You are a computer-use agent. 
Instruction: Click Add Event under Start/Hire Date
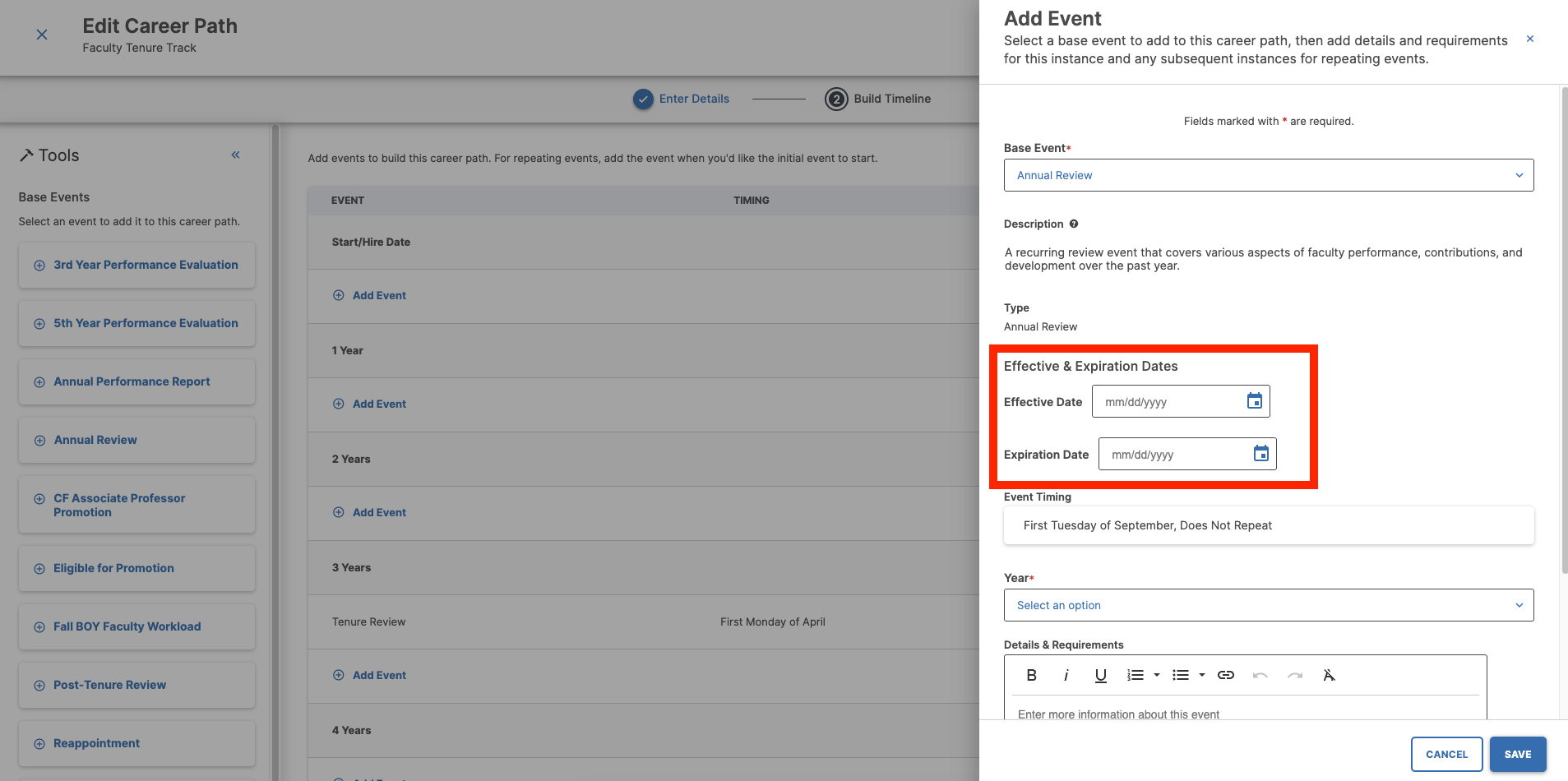(369, 295)
